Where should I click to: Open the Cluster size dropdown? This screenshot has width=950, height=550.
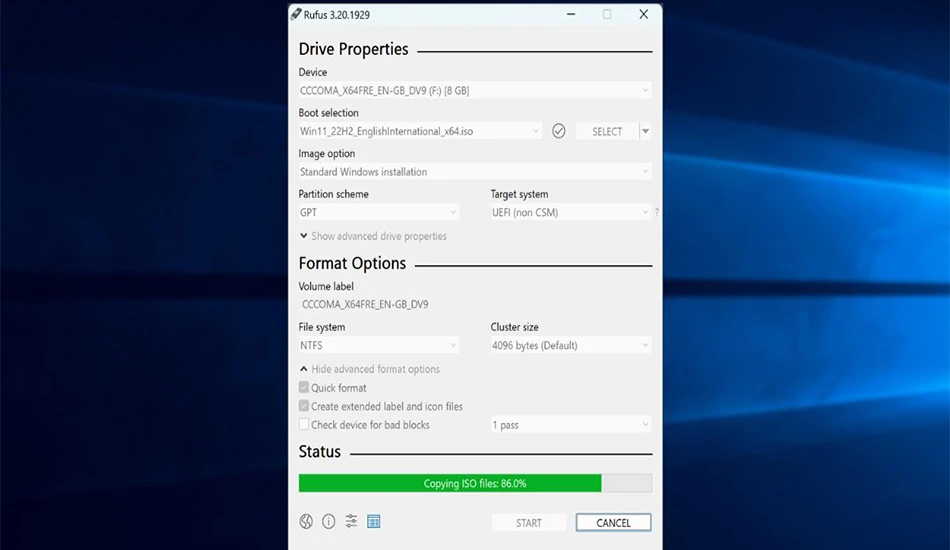pyautogui.click(x=571, y=345)
